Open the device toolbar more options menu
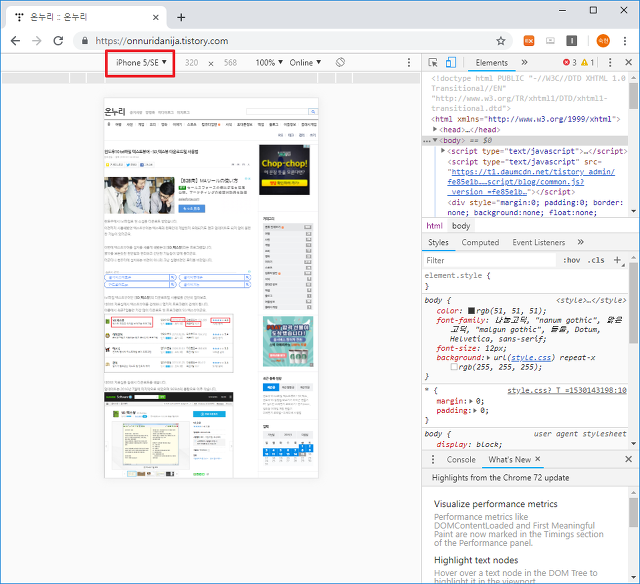 coord(409,62)
